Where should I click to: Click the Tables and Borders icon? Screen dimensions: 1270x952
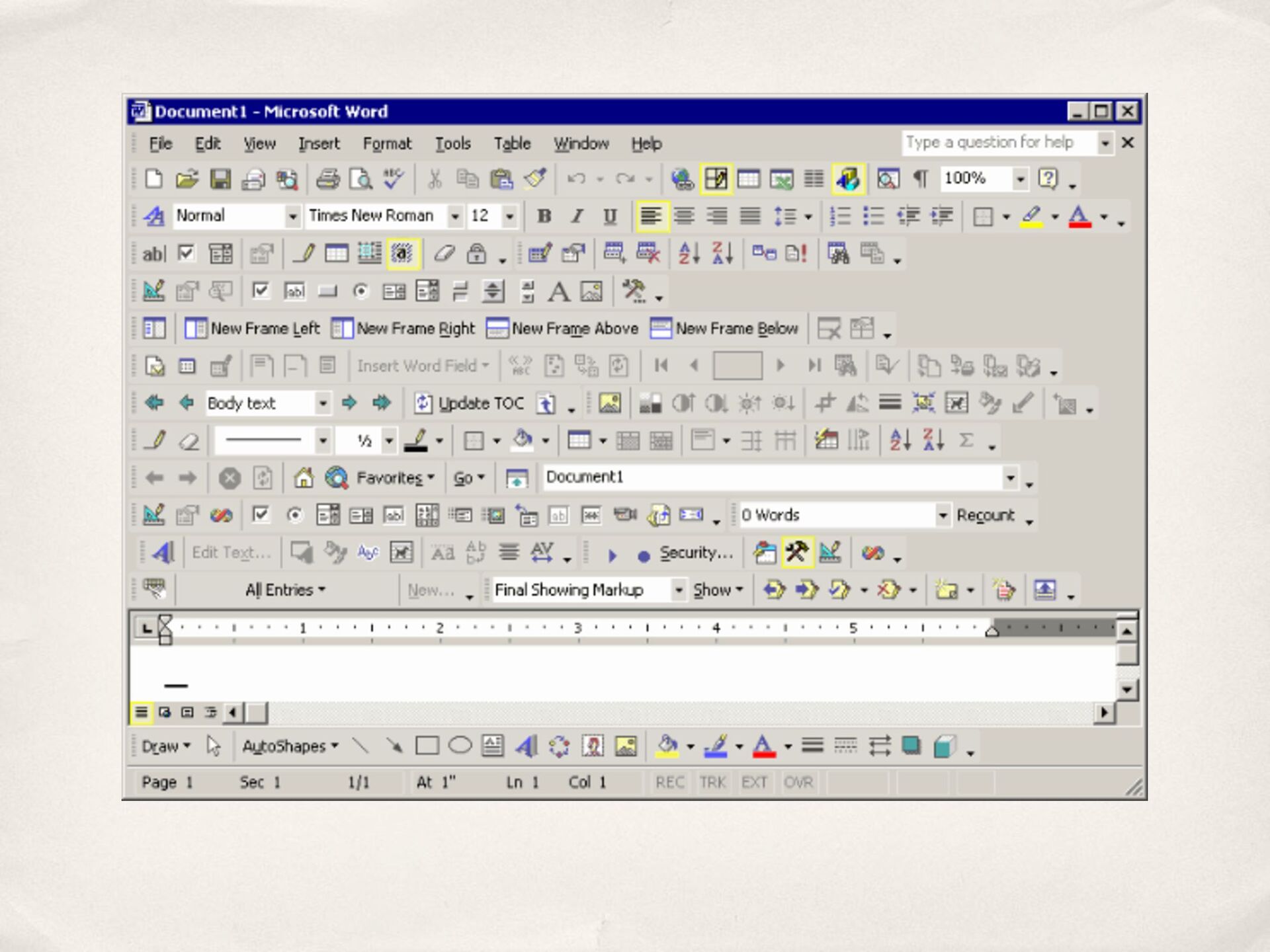pos(716,178)
